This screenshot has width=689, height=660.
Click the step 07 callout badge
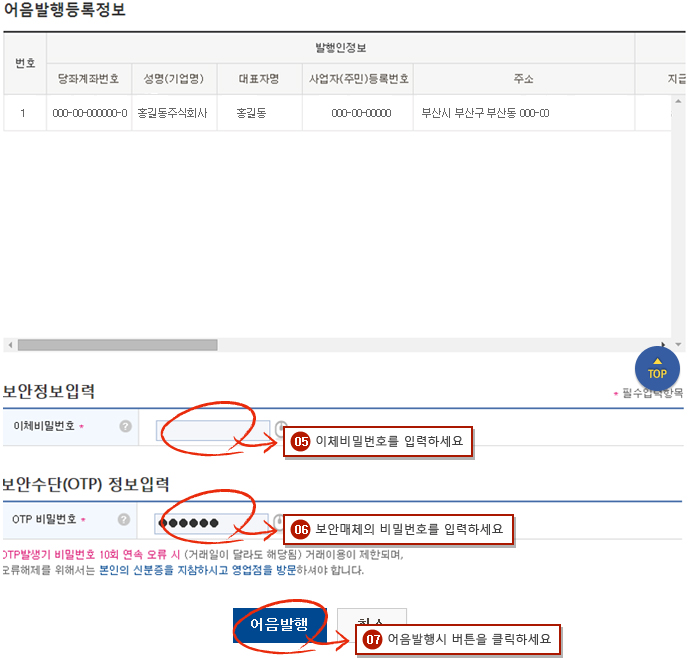point(372,640)
